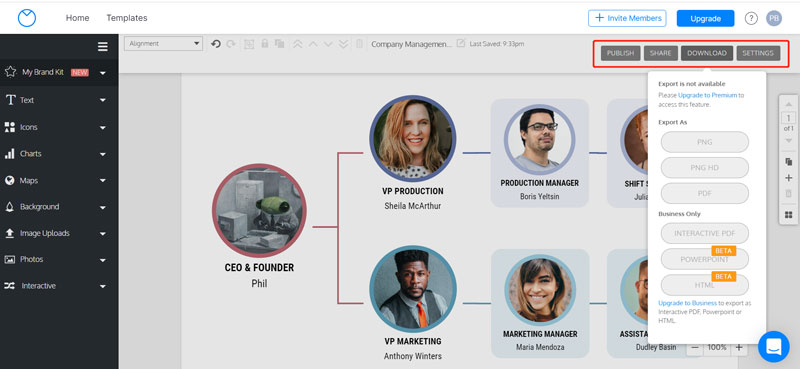Open the help question mark icon
800x369 pixels.
[x=751, y=18]
